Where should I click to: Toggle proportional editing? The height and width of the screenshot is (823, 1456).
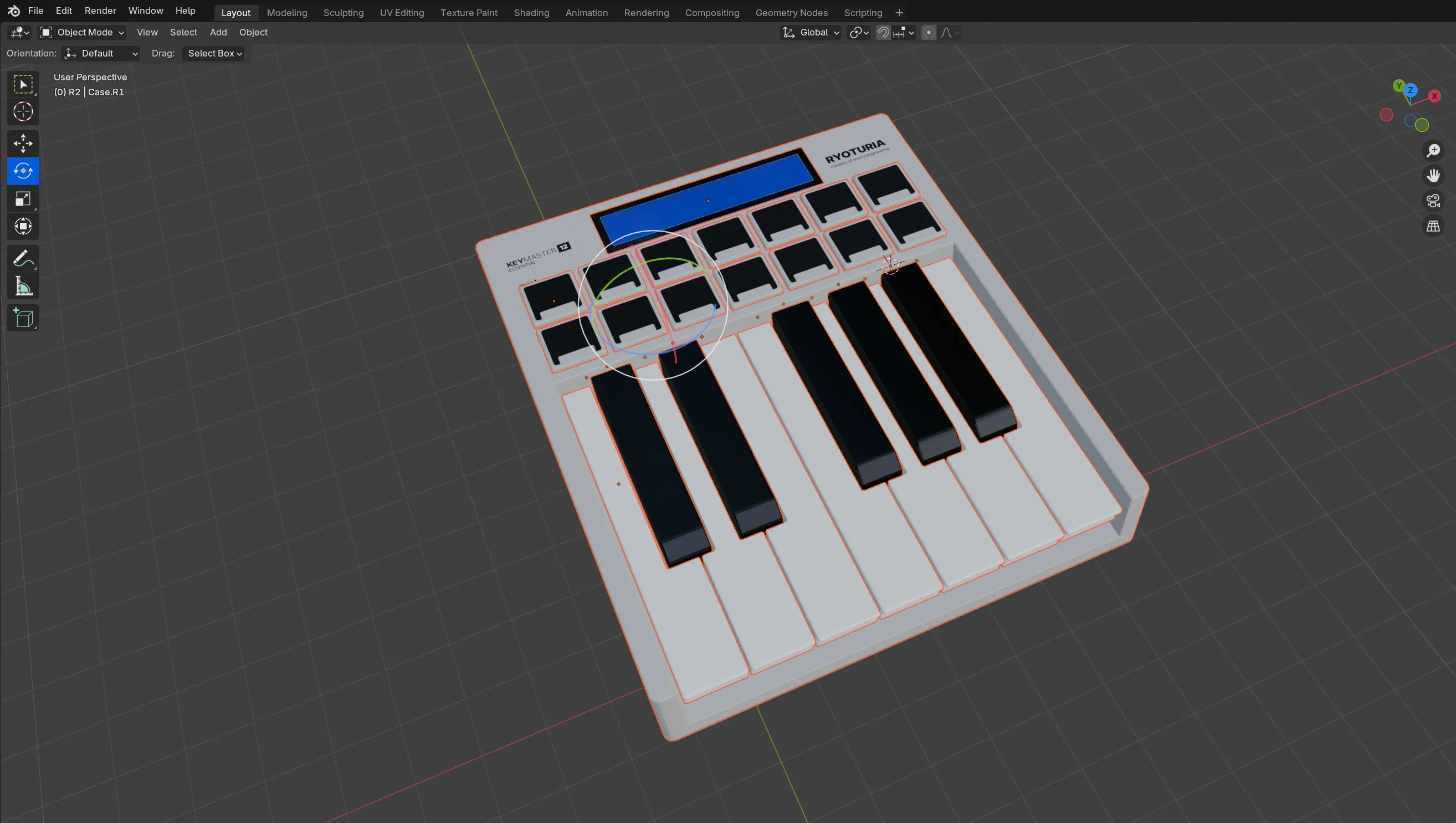(x=927, y=32)
